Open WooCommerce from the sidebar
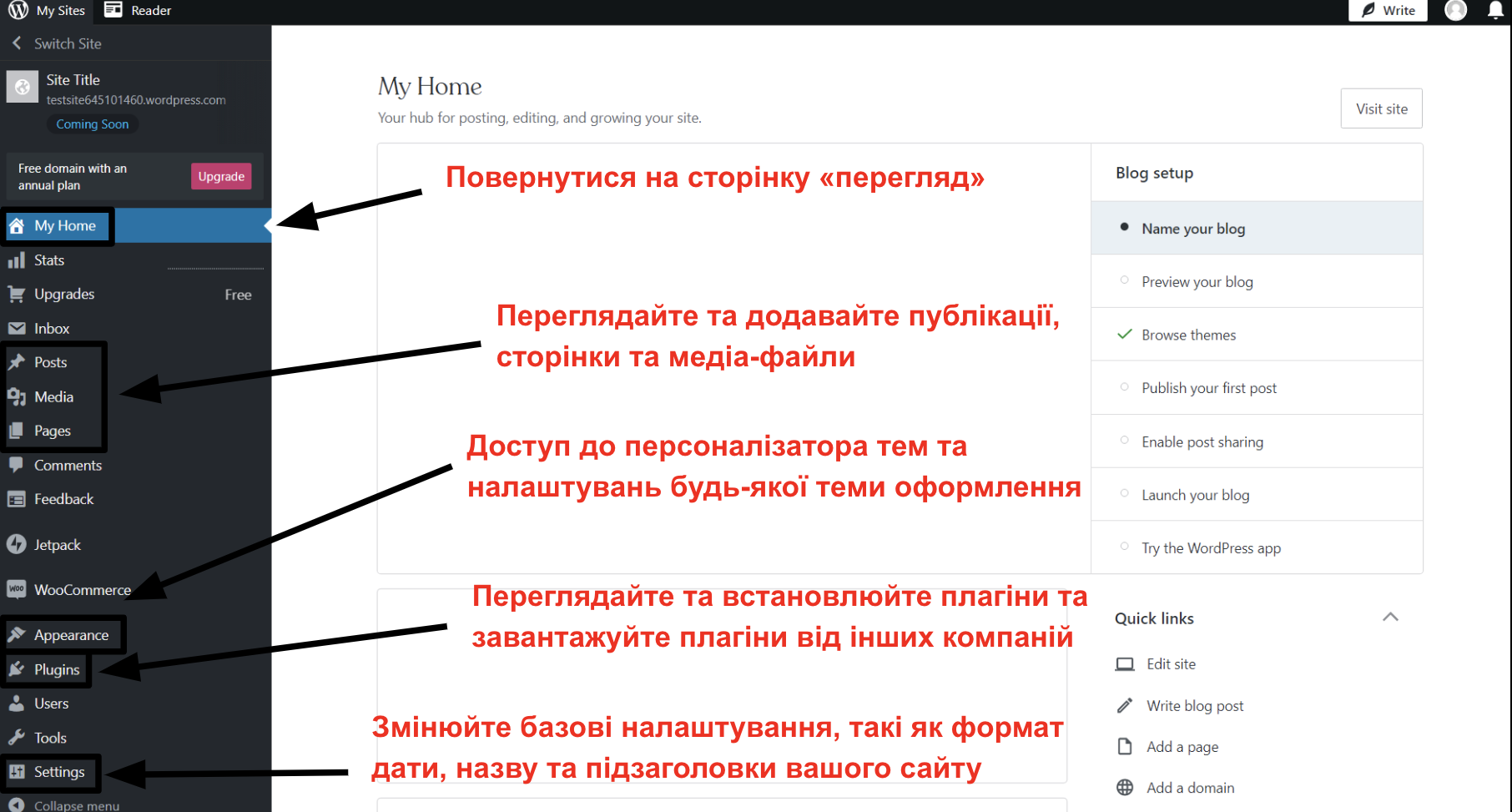Viewport: 1512px width, 812px height. tap(82, 590)
